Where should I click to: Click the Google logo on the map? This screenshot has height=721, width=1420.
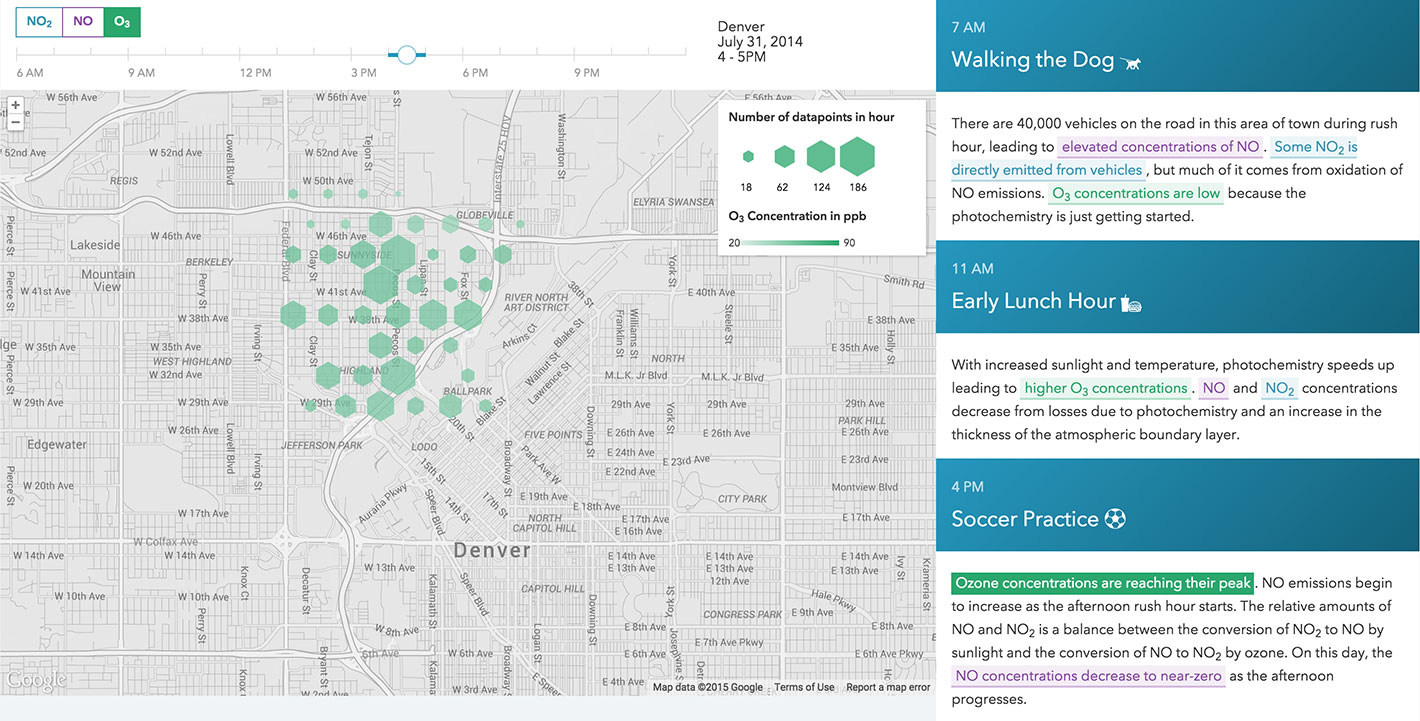pyautogui.click(x=36, y=680)
